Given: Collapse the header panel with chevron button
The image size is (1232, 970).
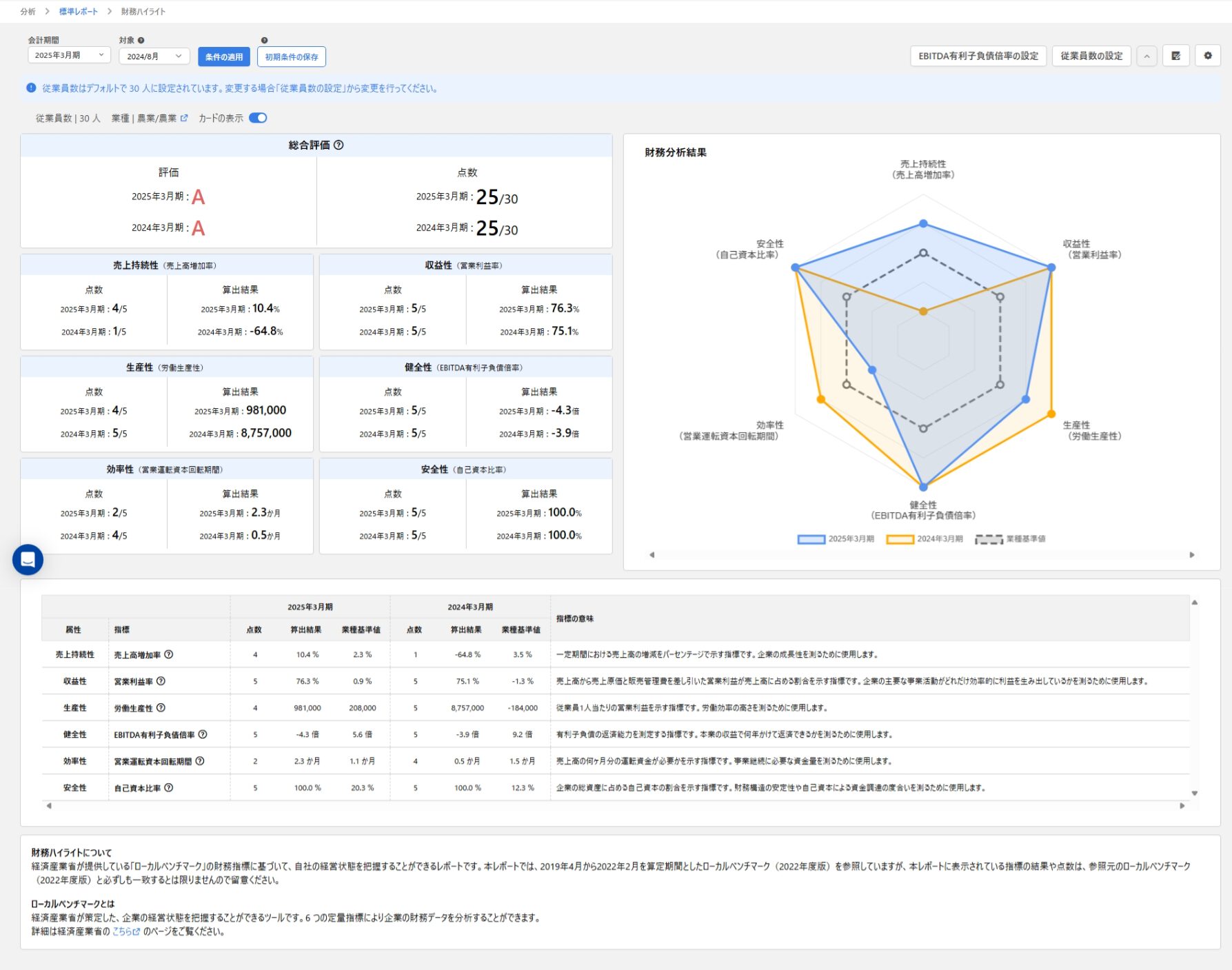Looking at the screenshot, I should [x=1146, y=56].
